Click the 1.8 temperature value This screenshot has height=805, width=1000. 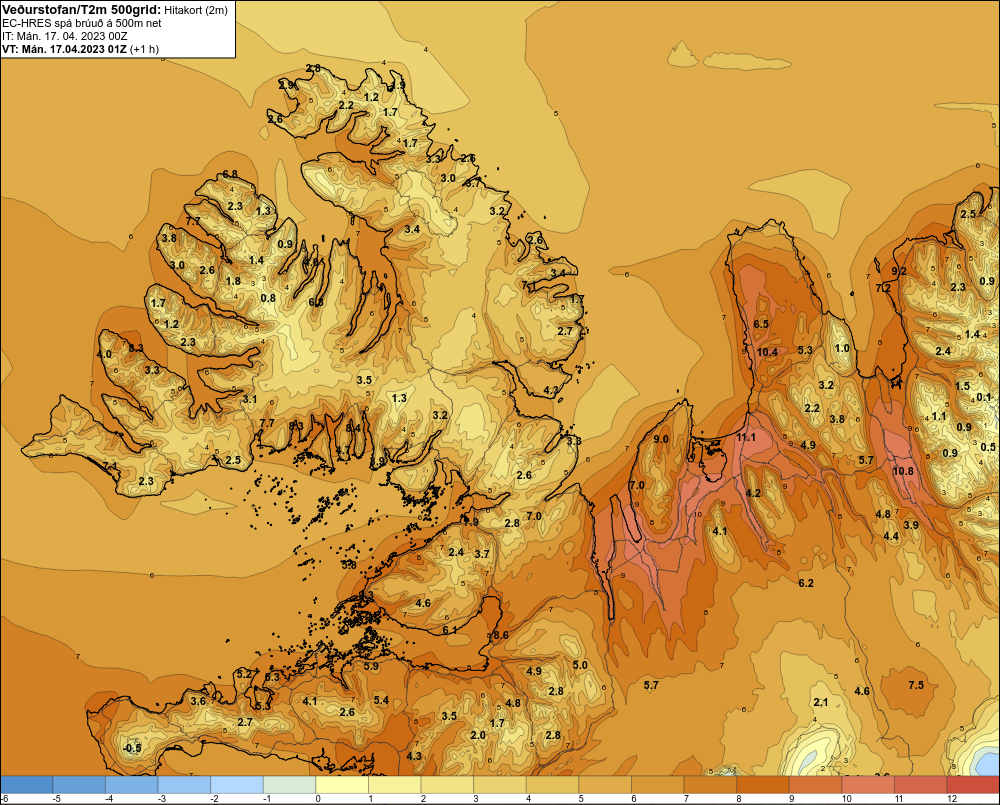click(233, 281)
